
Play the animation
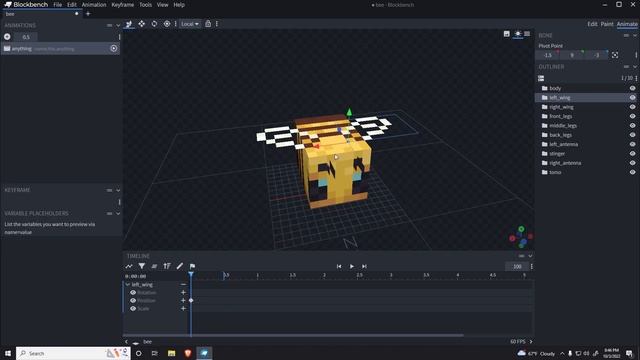point(352,267)
